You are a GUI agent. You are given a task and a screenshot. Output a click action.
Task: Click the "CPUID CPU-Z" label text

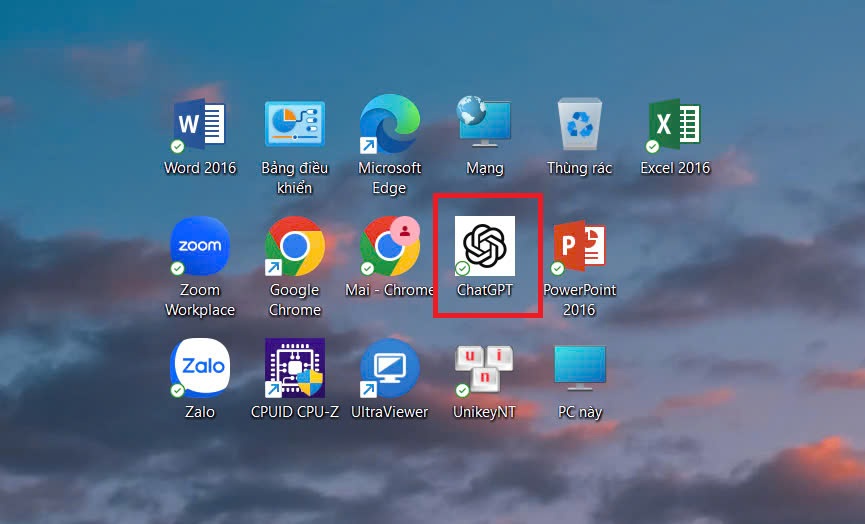[x=295, y=412]
